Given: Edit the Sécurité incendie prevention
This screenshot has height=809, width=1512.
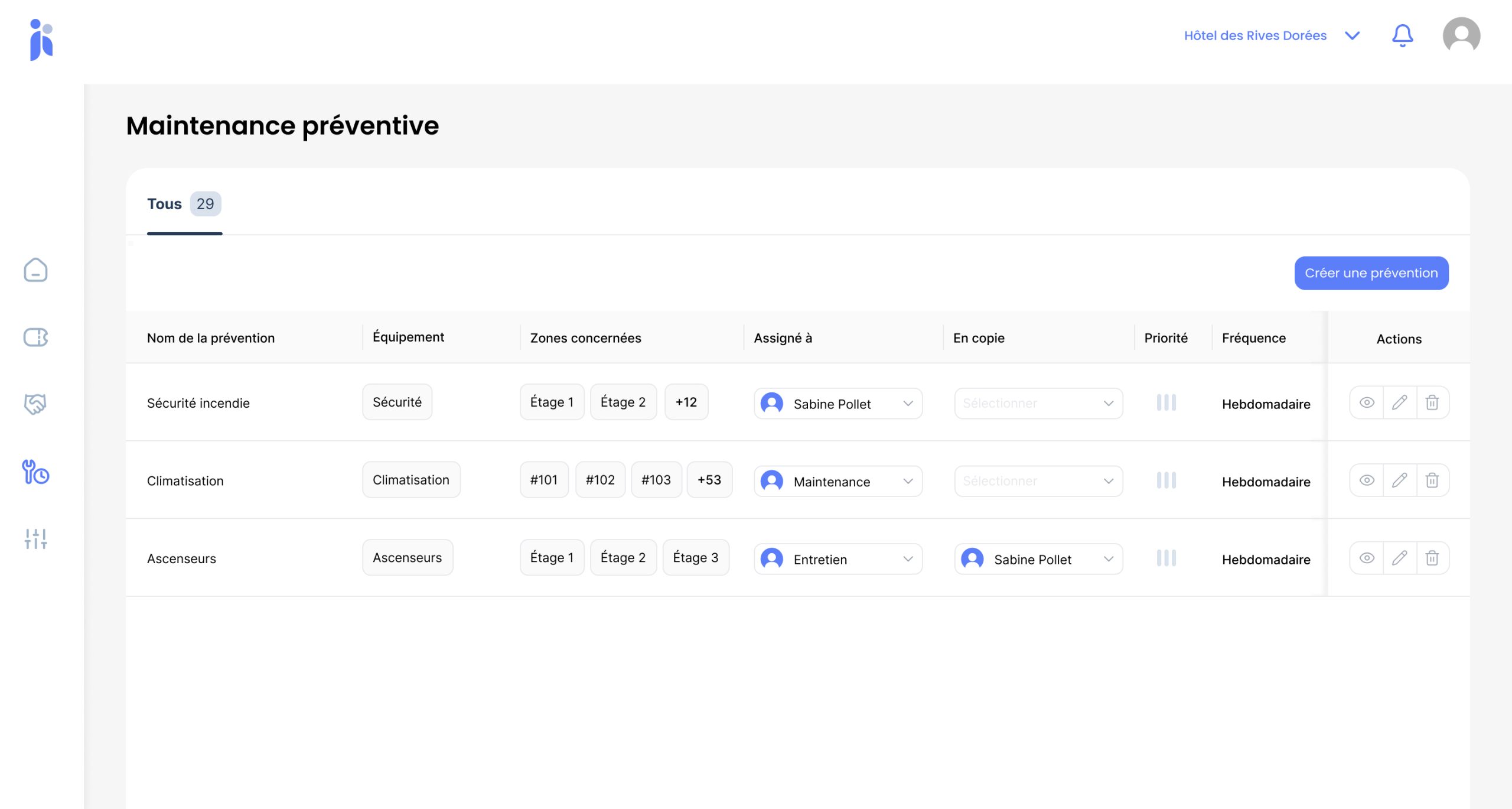Looking at the screenshot, I should 1399,402.
